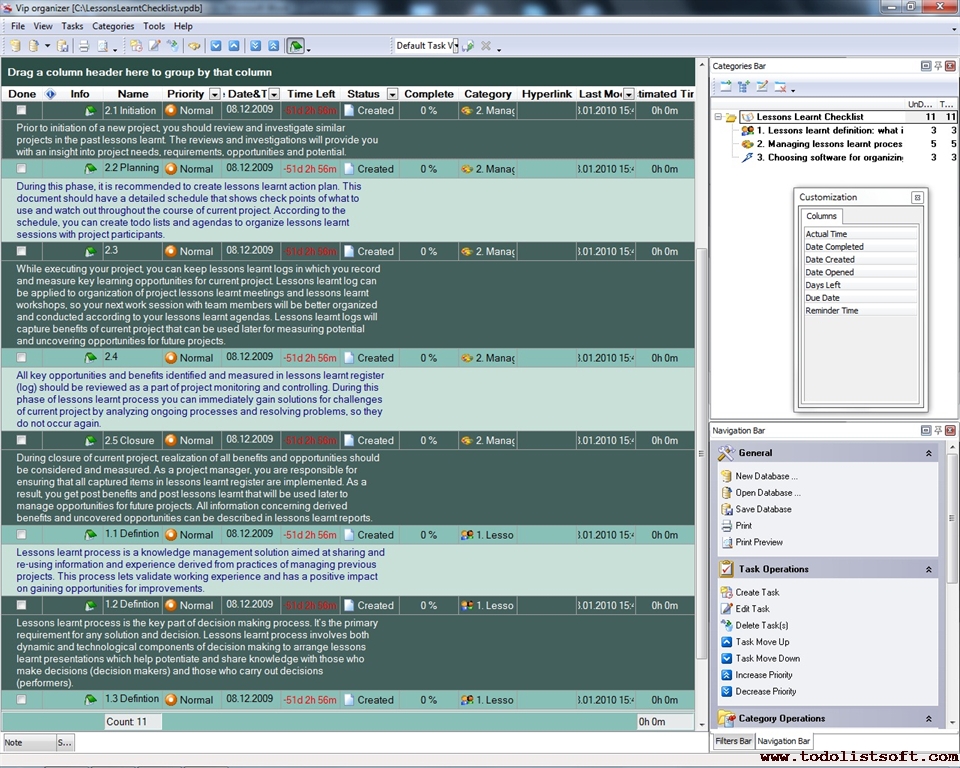Click the green flag icon in row 2.1 Initiation

click(90, 111)
